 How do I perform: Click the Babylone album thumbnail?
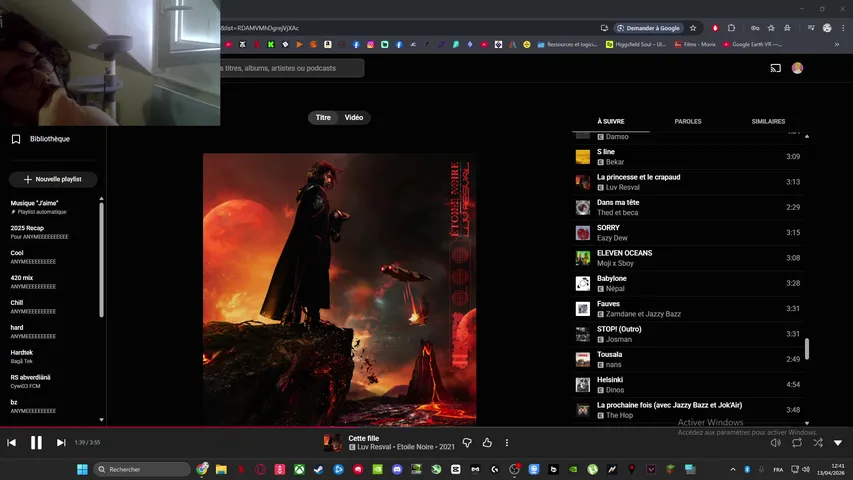click(x=583, y=283)
